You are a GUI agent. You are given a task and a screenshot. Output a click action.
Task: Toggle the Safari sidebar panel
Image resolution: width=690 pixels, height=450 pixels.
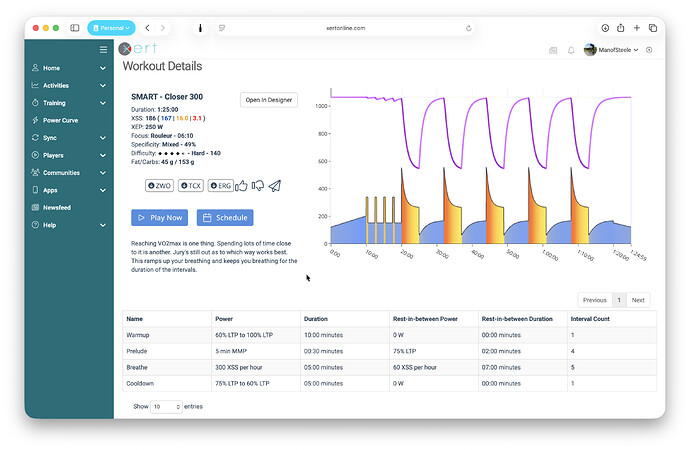click(75, 28)
